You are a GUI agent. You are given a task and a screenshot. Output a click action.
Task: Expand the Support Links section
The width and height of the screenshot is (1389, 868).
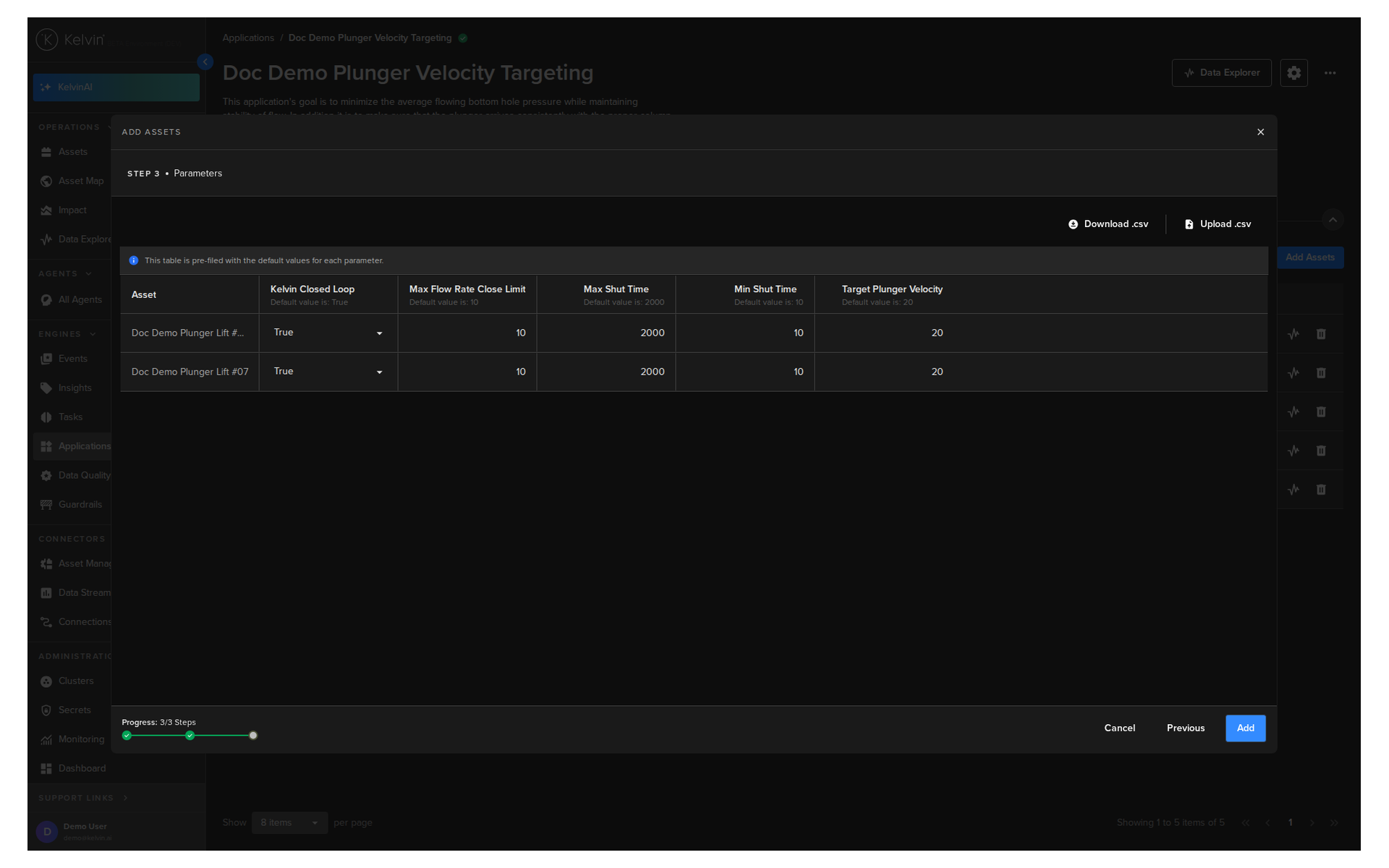(125, 798)
